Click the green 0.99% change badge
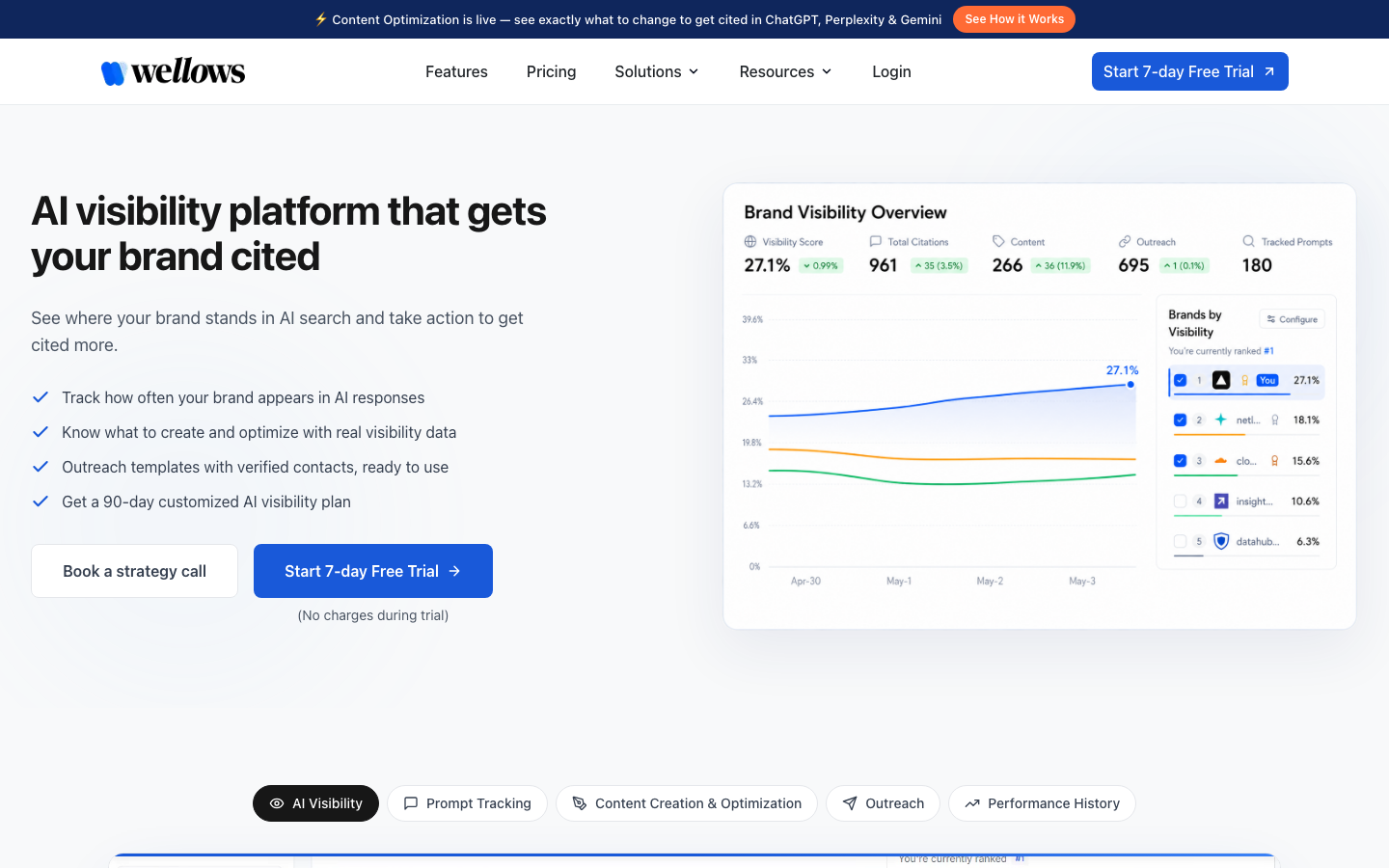This screenshot has width=1389, height=868. pos(821,265)
